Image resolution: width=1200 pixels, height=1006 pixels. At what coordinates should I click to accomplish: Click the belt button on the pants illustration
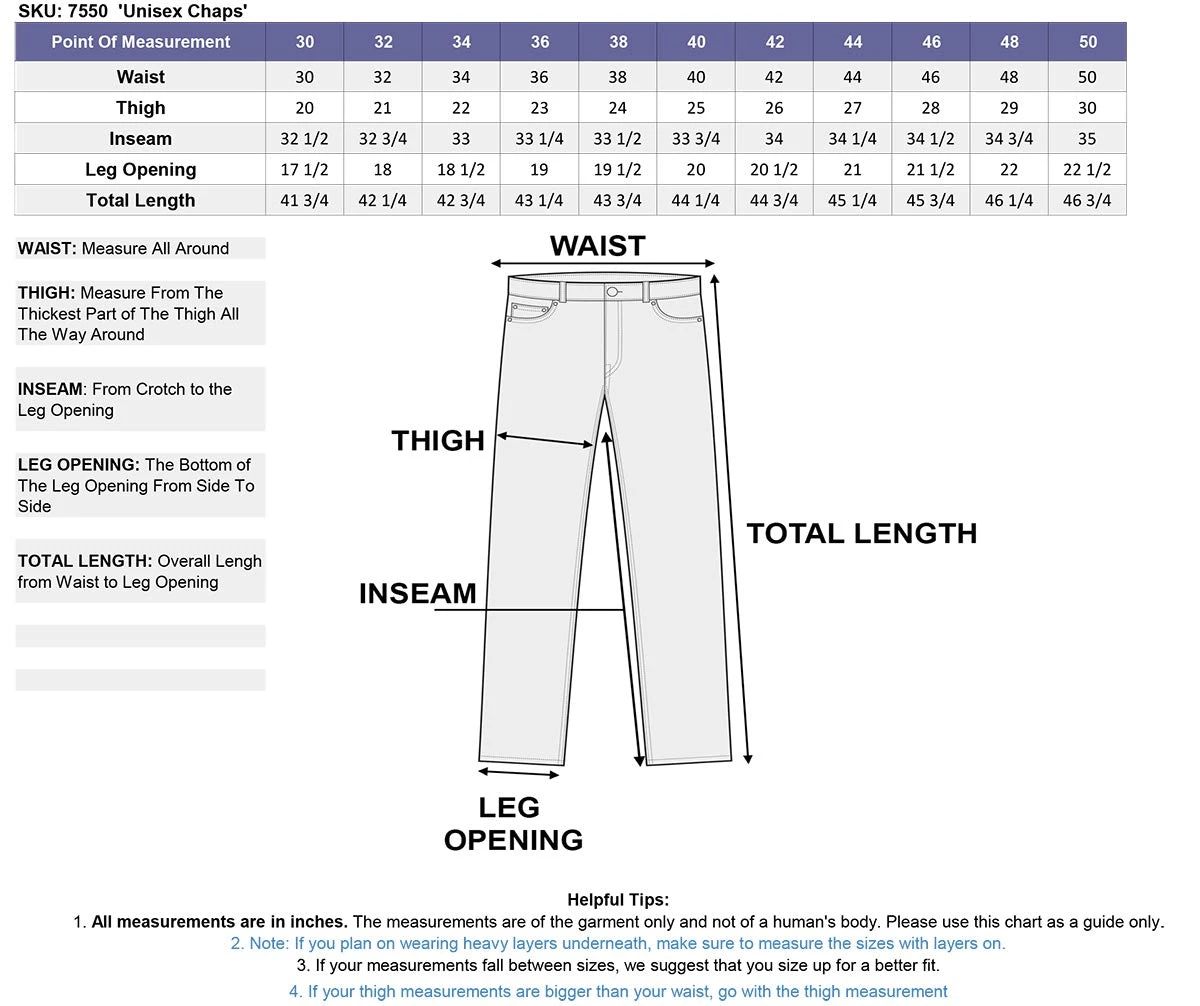(612, 292)
